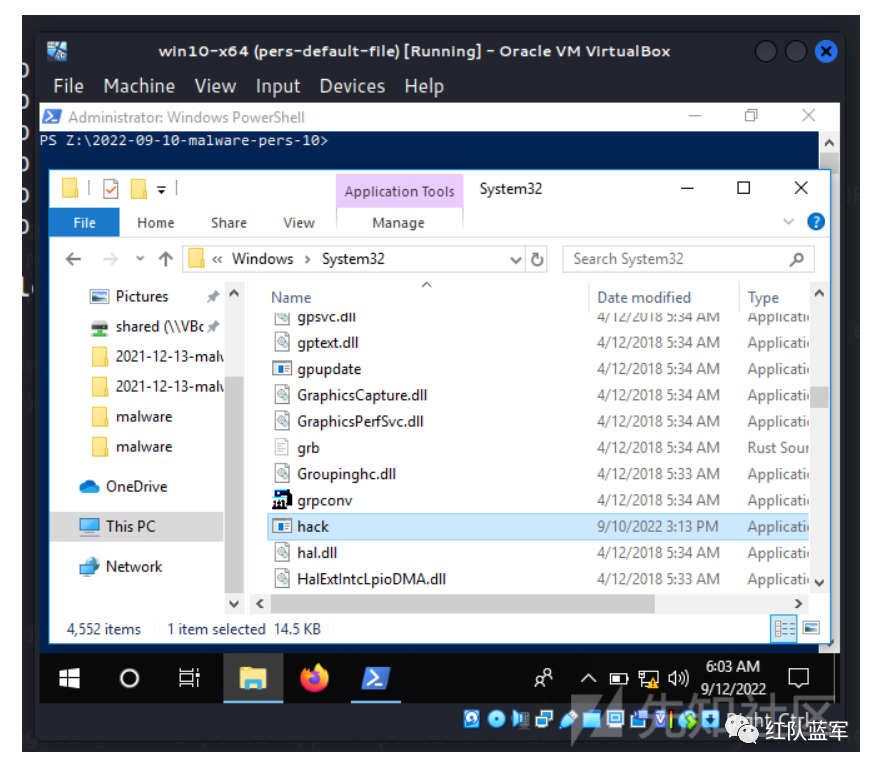Screen dimensions: 878x770
Task: Select GraphicsCapture.dll in the list
Action: coord(538,395)
